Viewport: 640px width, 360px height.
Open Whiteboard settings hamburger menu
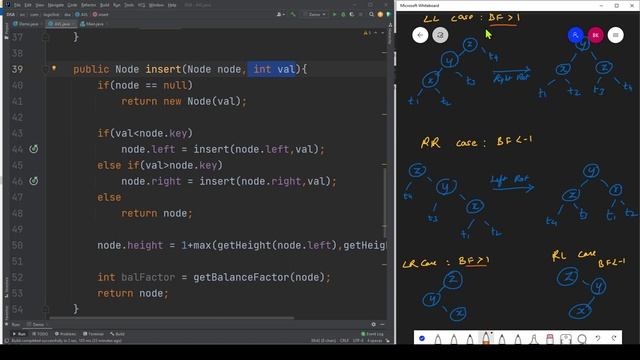coord(616,35)
